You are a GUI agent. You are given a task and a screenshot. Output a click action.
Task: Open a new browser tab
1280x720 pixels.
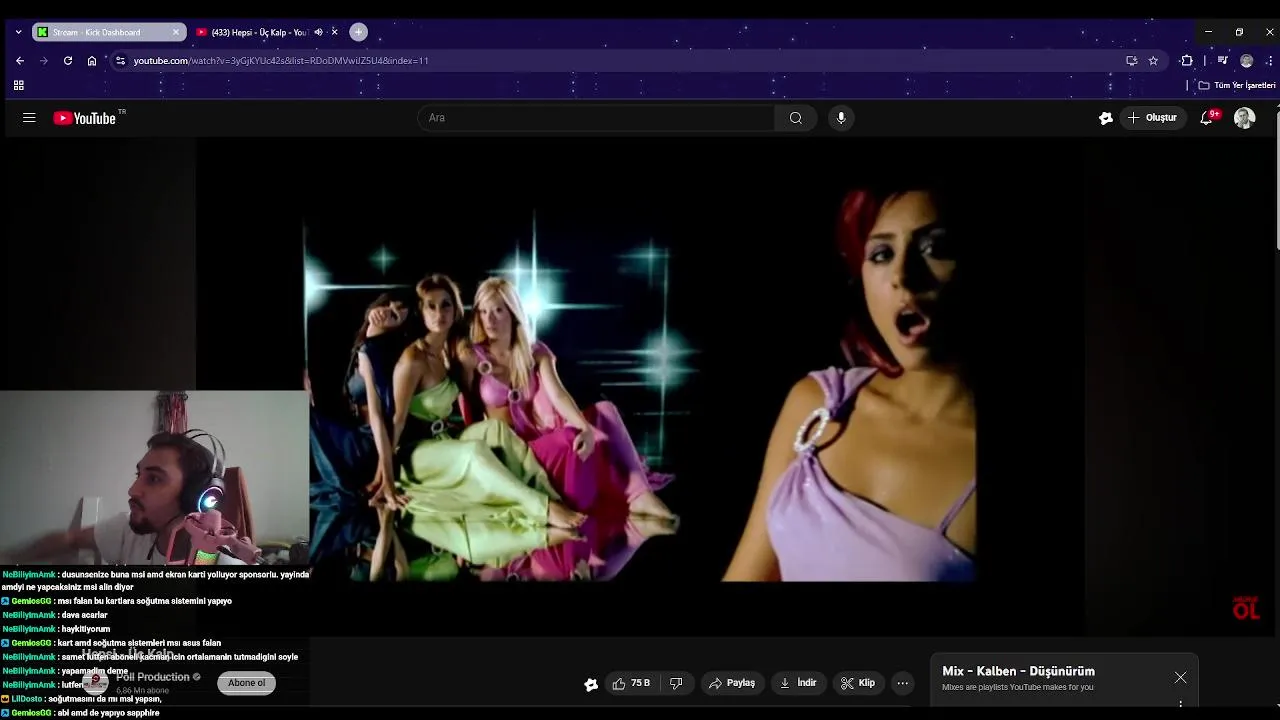point(358,32)
